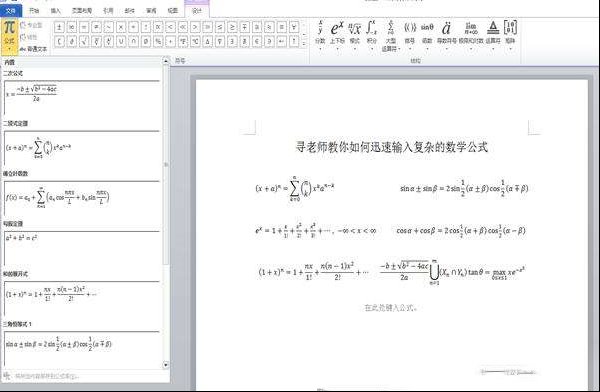Open the Radical structure gallery
600x392 pixels.
point(355,34)
